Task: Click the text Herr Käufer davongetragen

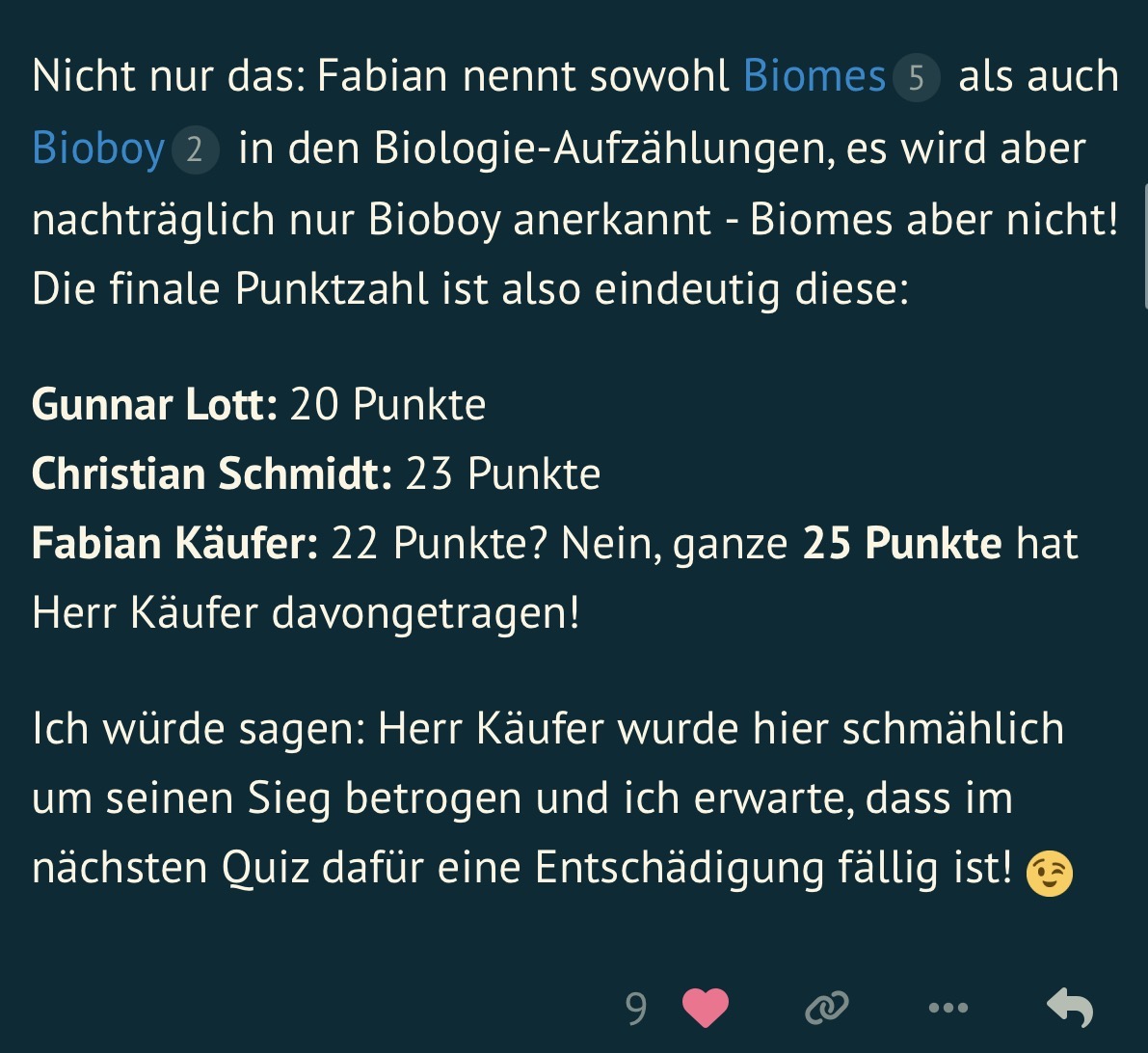Action: [306, 613]
